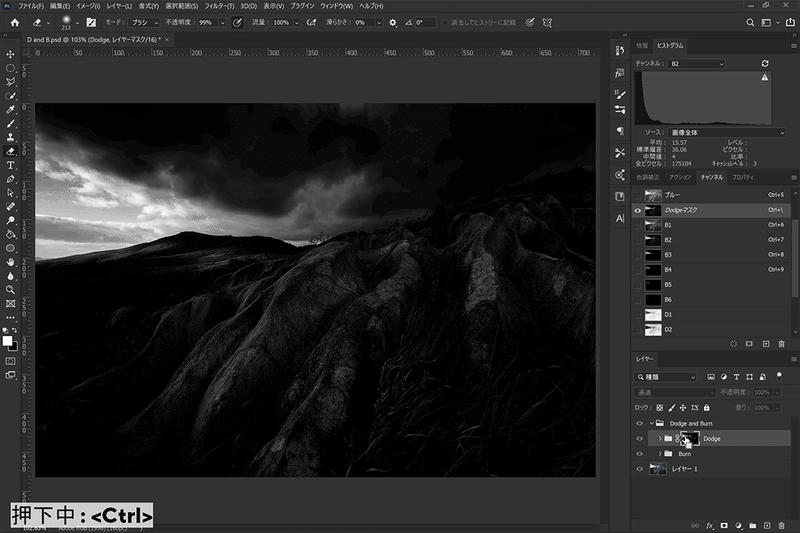Create new channel with the plus icon

pos(765,343)
